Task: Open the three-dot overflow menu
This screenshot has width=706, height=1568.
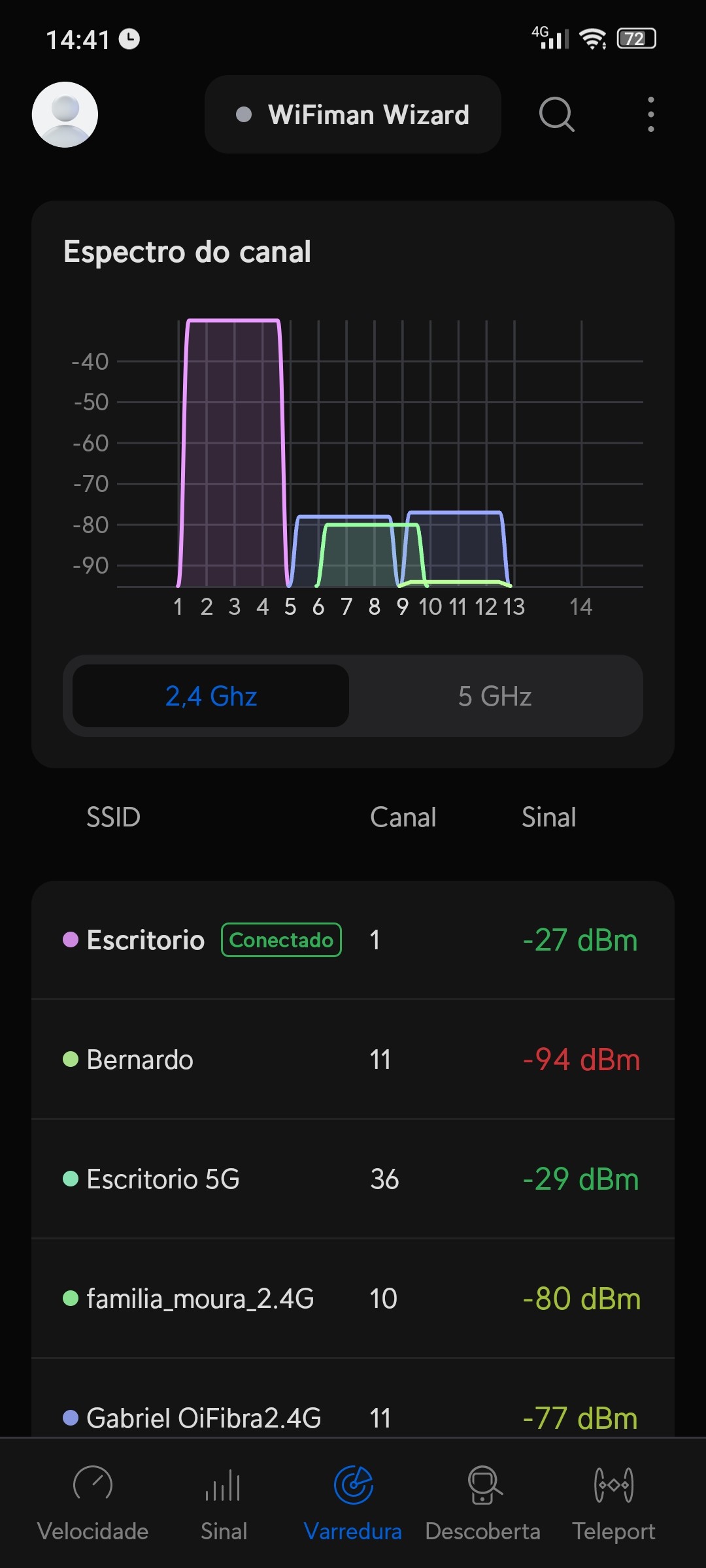Action: [x=650, y=114]
